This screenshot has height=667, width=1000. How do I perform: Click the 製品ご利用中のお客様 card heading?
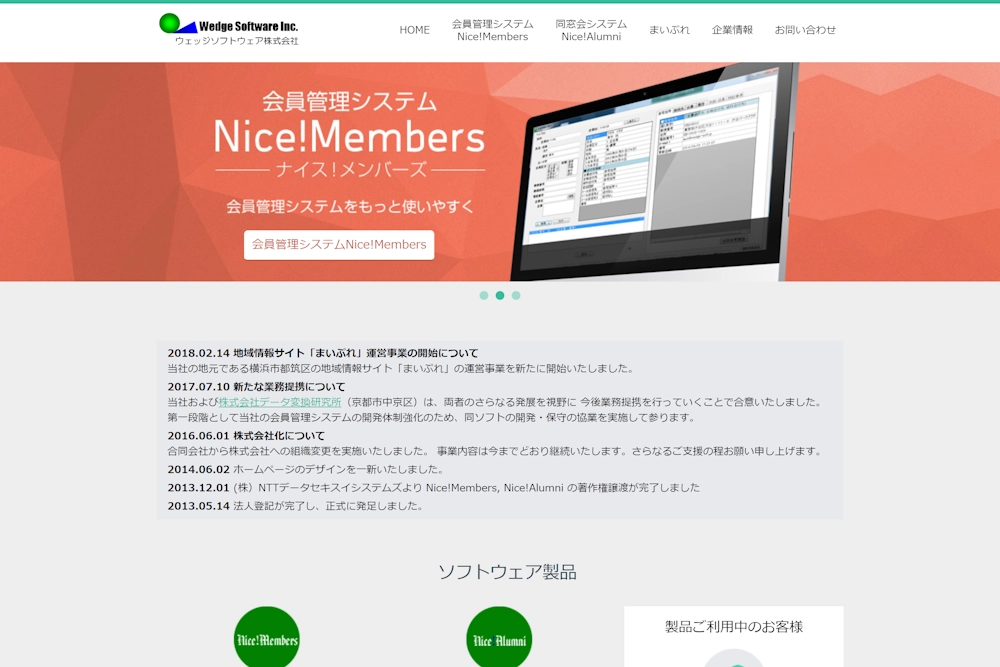point(734,627)
